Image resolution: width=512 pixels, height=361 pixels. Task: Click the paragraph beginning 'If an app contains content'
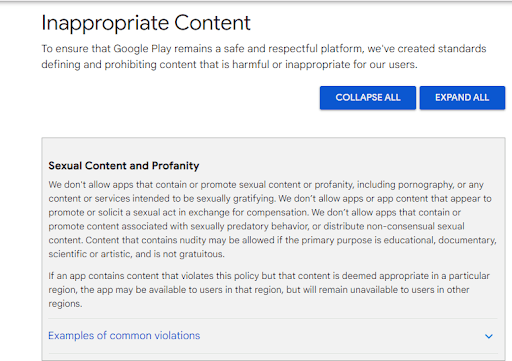(x=269, y=290)
